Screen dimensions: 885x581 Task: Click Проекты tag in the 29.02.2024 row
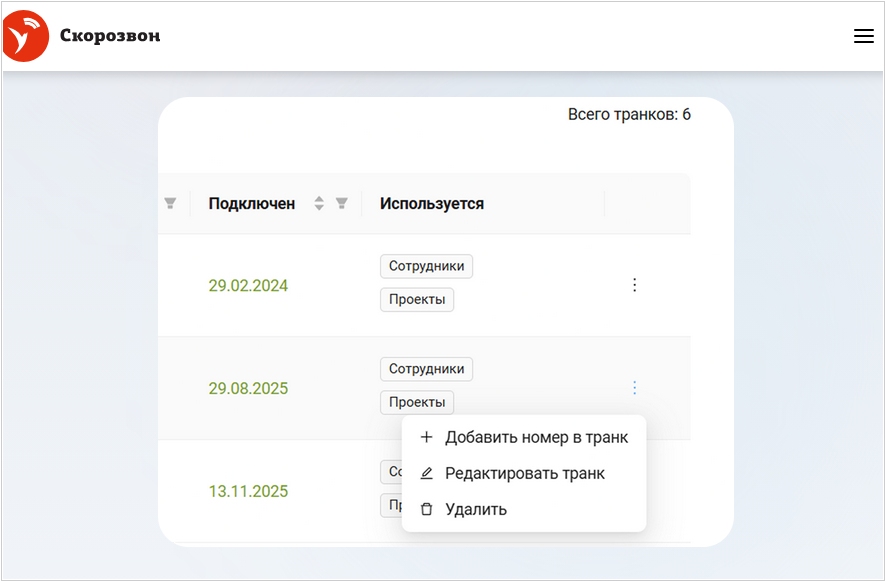click(417, 299)
